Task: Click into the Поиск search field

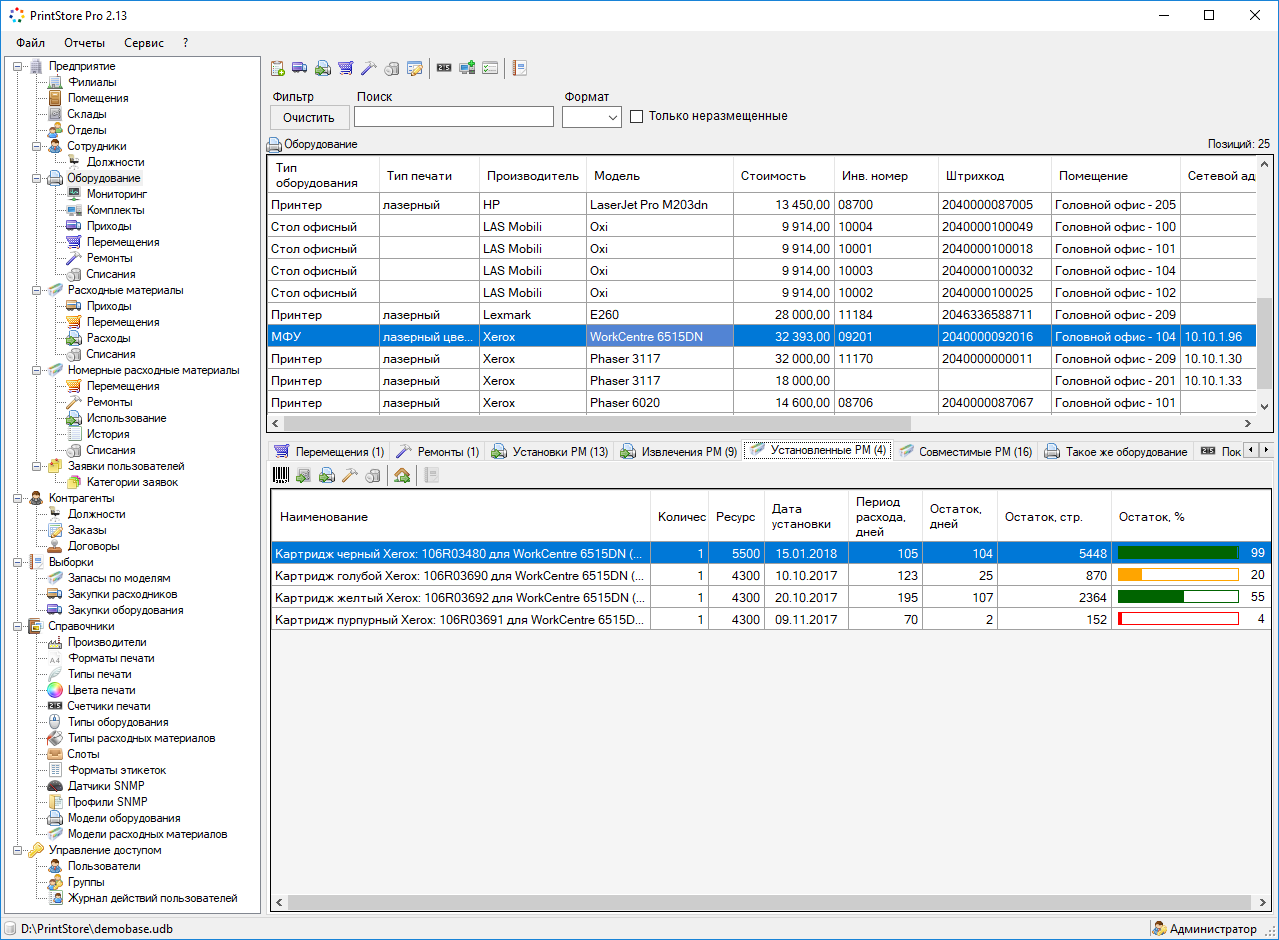Action: pos(453,118)
